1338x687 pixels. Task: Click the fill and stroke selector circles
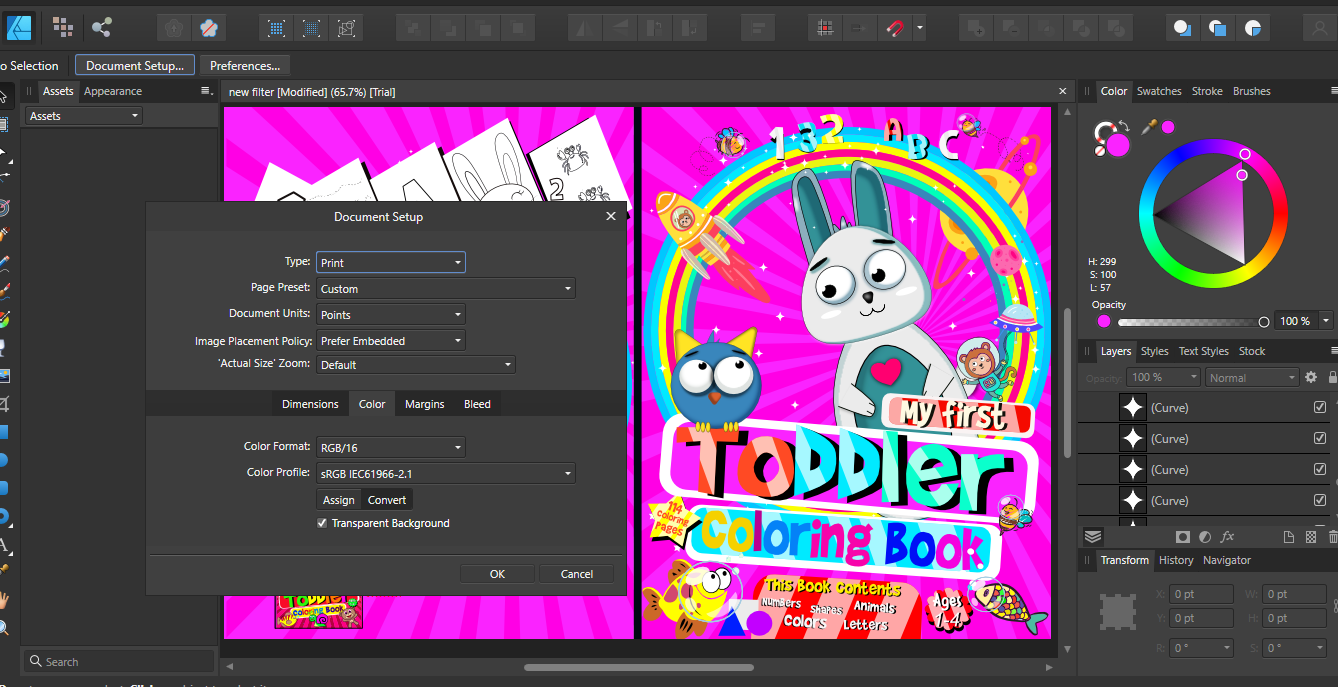1111,140
